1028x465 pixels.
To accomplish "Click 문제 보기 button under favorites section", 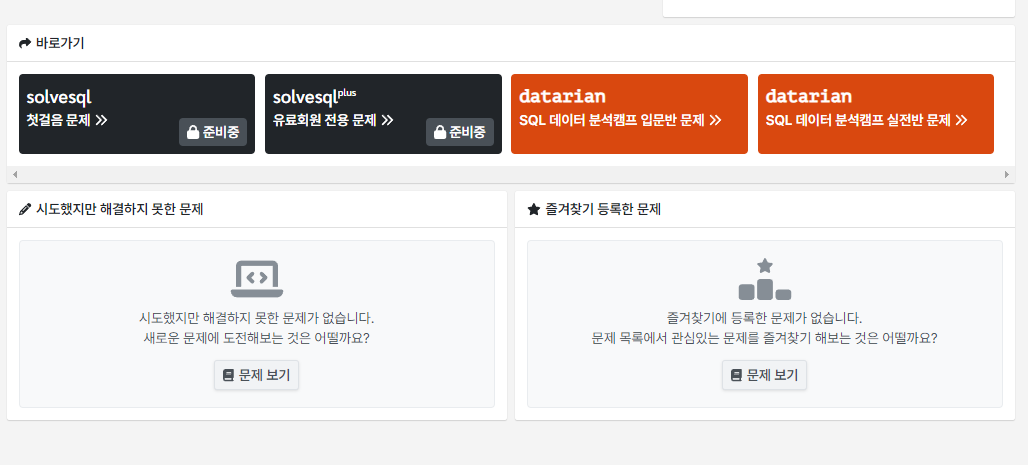I will coord(764,375).
